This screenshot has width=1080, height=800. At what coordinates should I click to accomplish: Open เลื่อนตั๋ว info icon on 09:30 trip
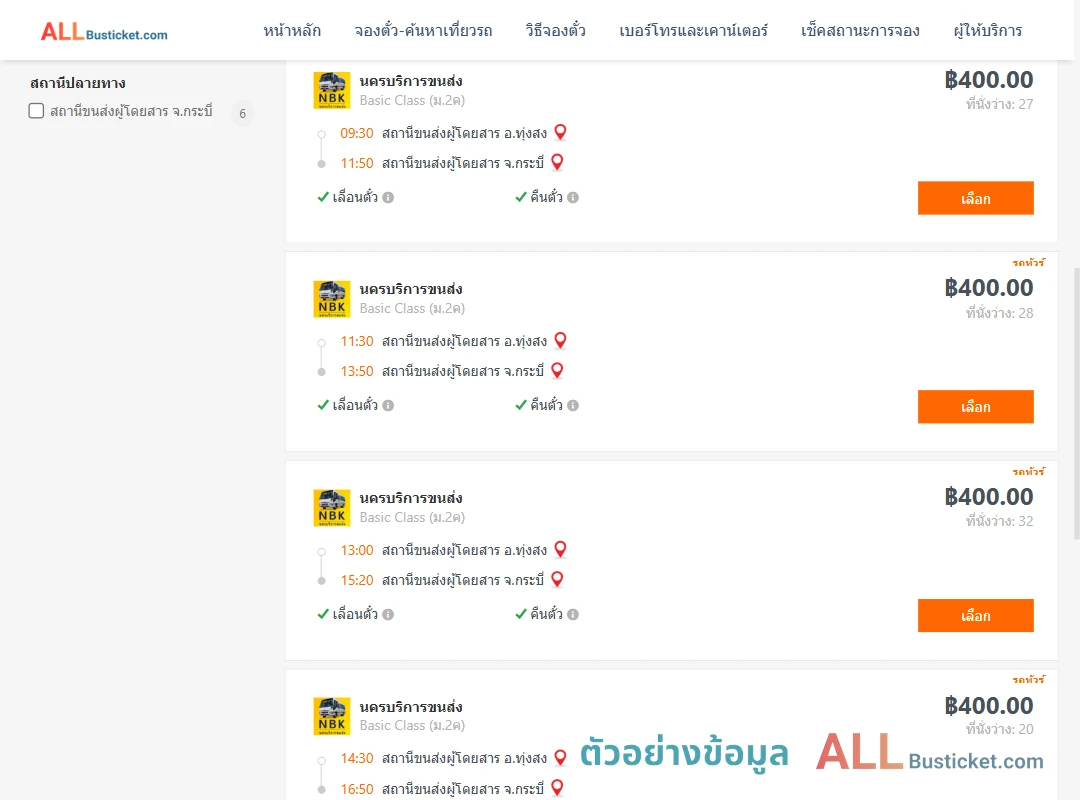coord(388,198)
